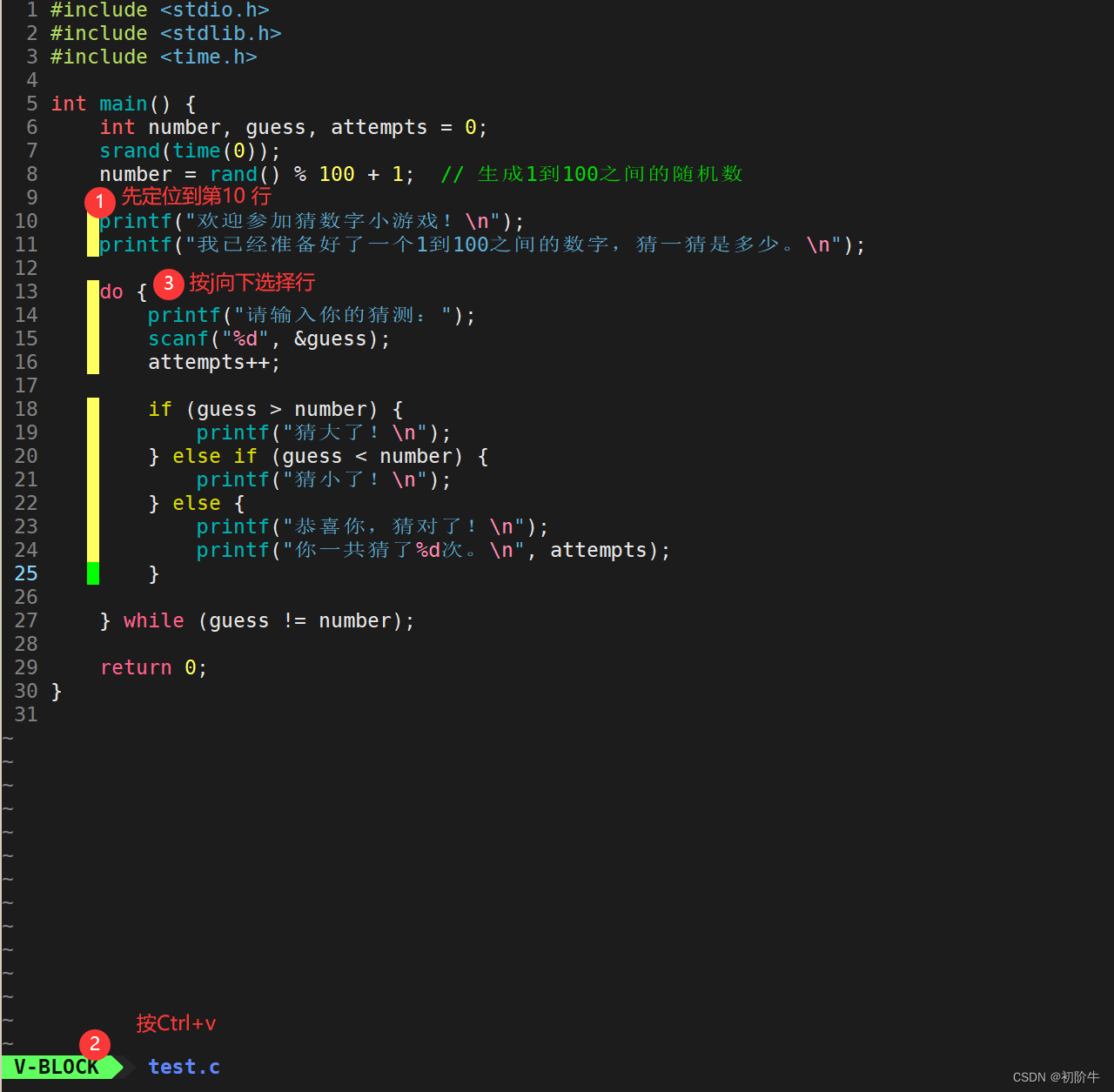Image resolution: width=1114 pixels, height=1092 pixels.
Task: Click the comment '// 生成1到100之间的随机数'
Action: (592, 174)
